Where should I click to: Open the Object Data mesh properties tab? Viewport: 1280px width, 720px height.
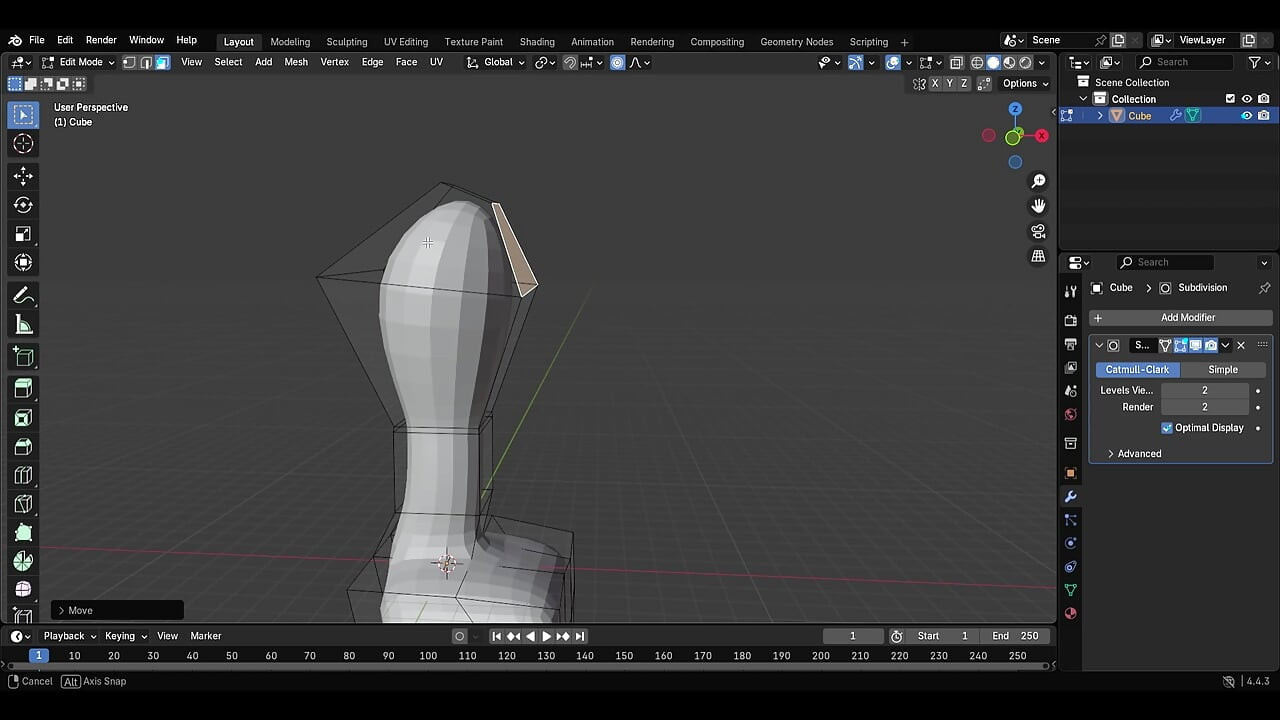click(1070, 590)
